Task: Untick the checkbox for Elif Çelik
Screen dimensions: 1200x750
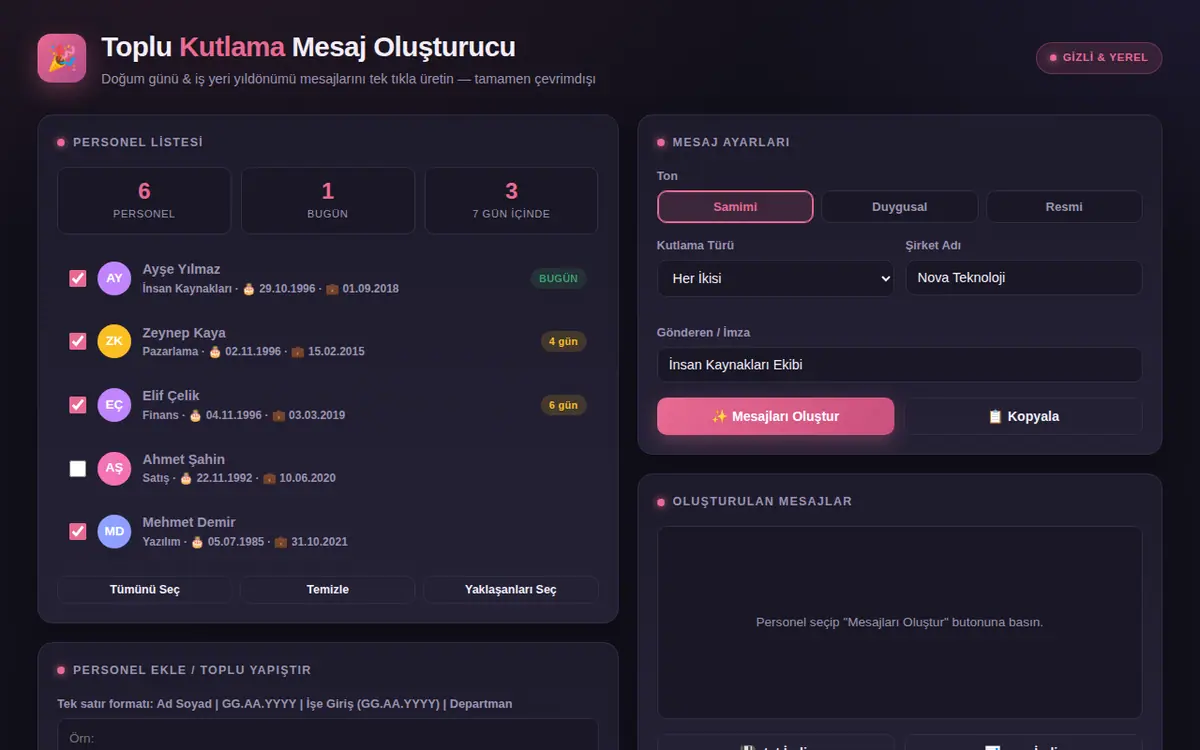Action: click(77, 405)
